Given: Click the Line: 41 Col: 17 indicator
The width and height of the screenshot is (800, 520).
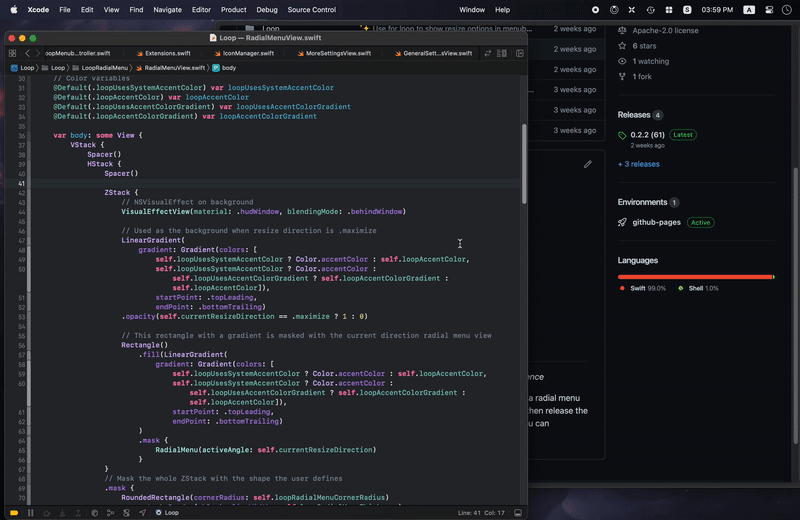Looking at the screenshot, I should [481, 512].
